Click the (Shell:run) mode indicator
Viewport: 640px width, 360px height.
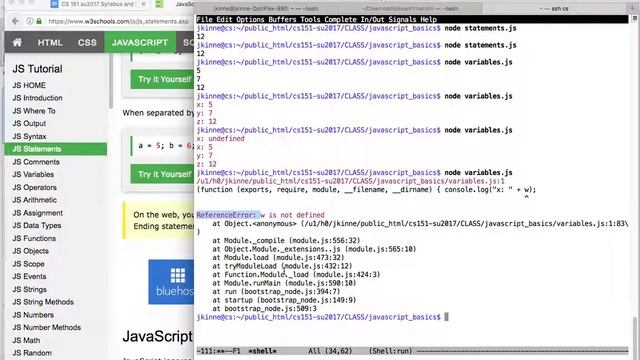(390, 351)
